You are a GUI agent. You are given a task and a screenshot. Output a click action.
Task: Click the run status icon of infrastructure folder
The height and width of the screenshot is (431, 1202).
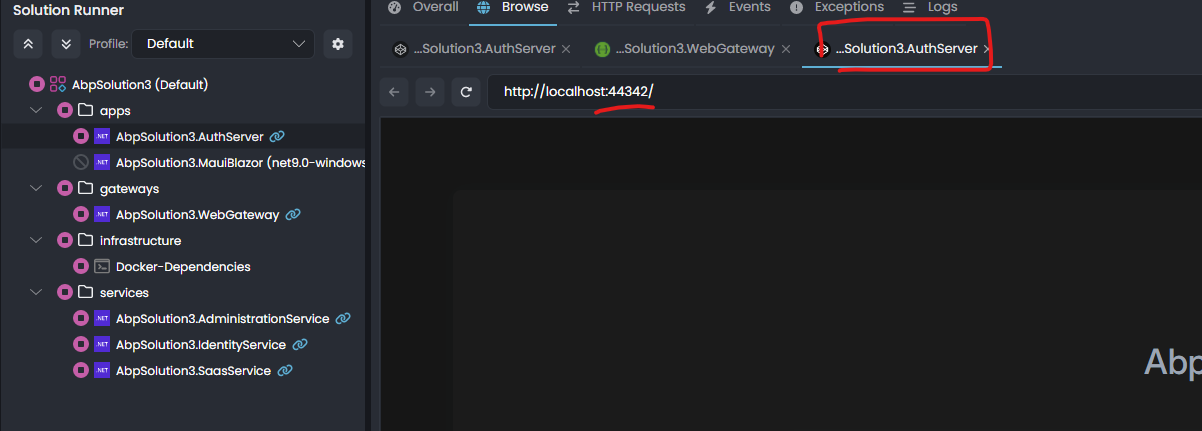(x=64, y=240)
